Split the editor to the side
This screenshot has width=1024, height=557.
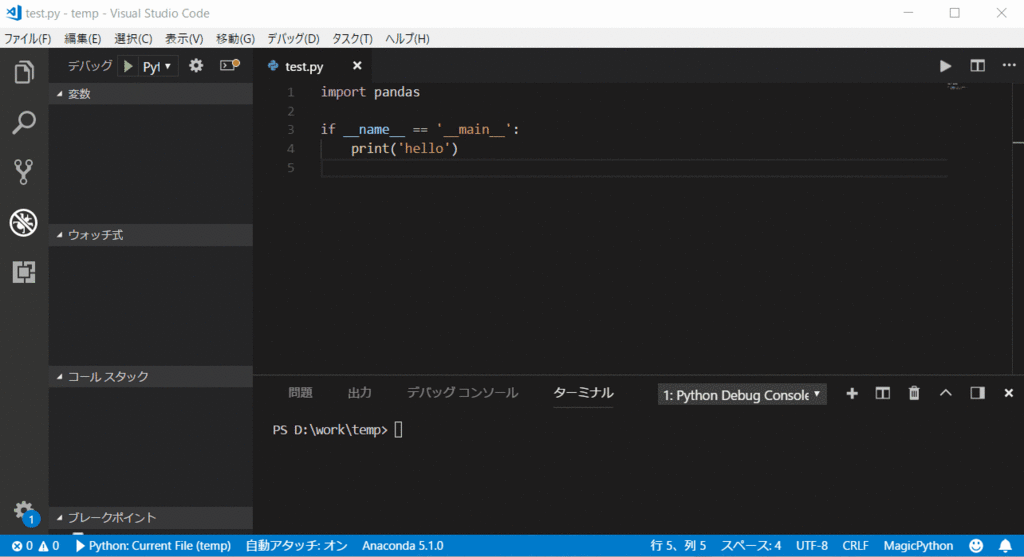[977, 66]
